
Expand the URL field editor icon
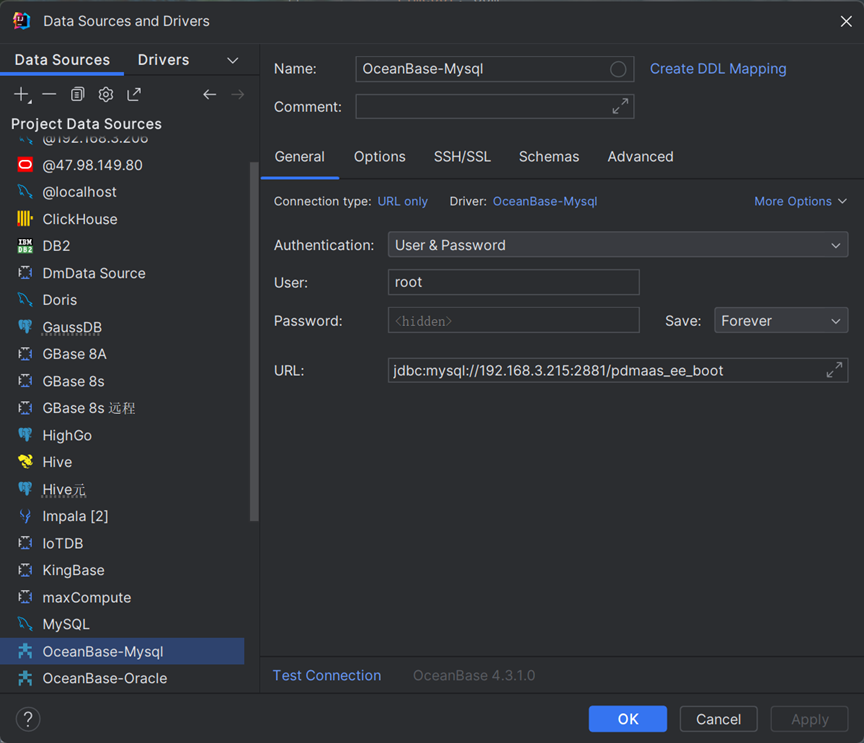[x=834, y=370]
